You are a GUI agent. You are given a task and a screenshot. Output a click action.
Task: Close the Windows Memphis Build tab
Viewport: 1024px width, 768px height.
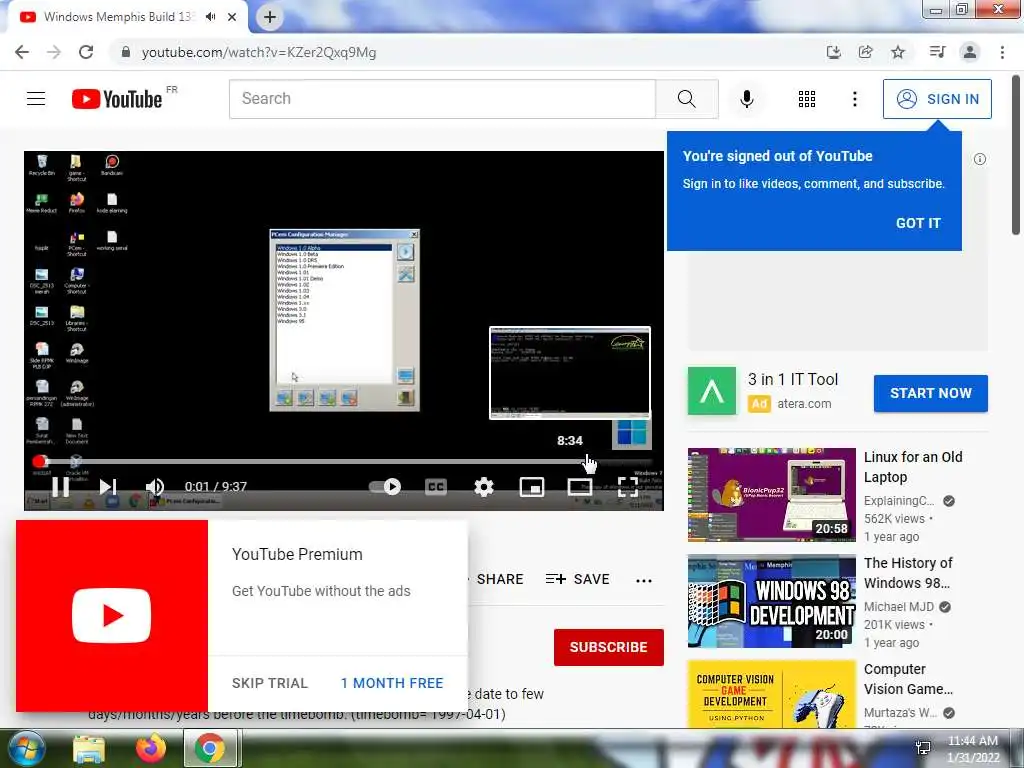point(232,17)
